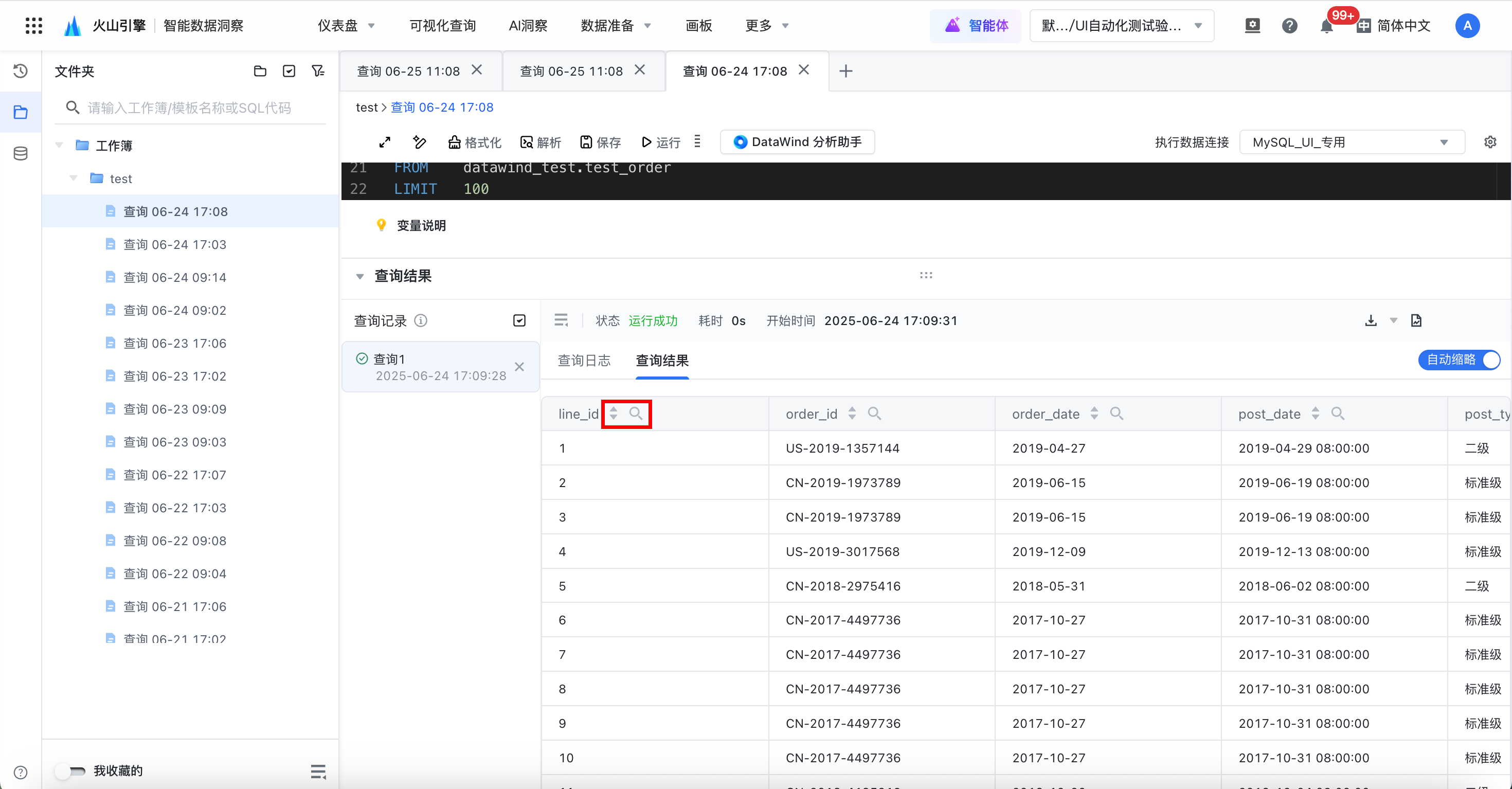Viewport: 1512px width, 789px height.
Task: Click the batch select icon in file panel
Action: point(289,71)
